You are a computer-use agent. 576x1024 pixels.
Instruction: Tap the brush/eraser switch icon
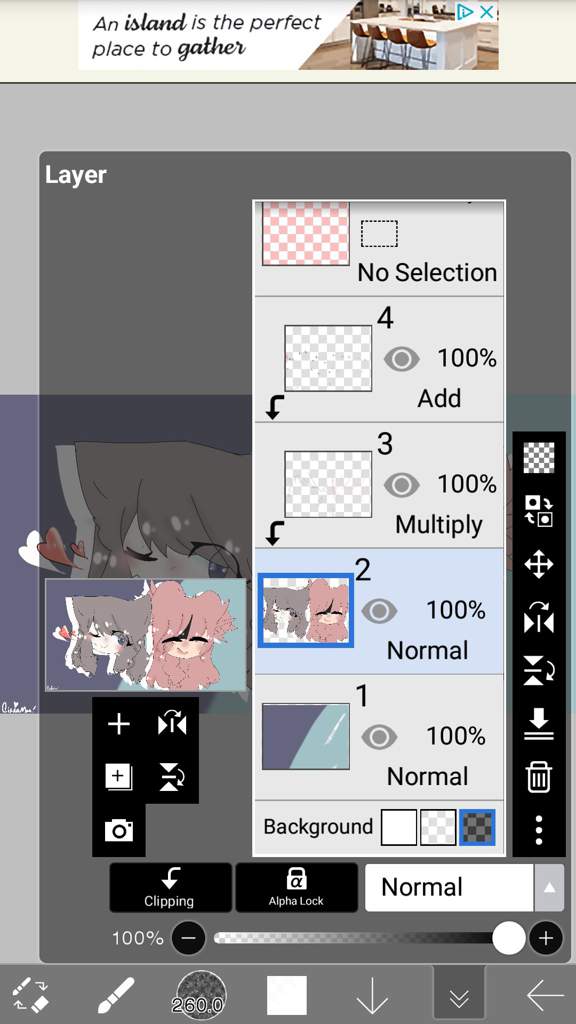(x=31, y=995)
